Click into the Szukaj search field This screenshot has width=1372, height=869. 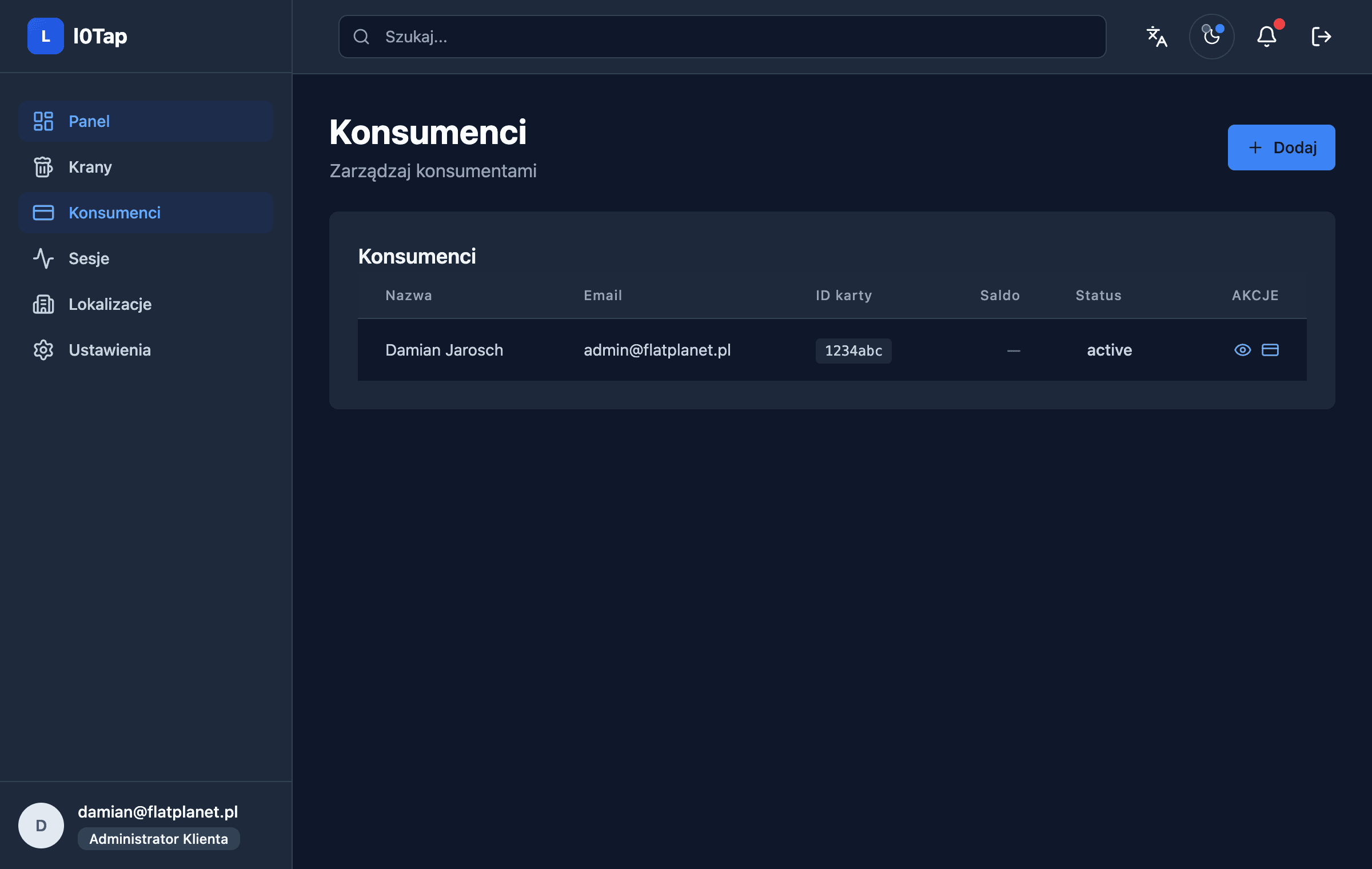coord(737,37)
